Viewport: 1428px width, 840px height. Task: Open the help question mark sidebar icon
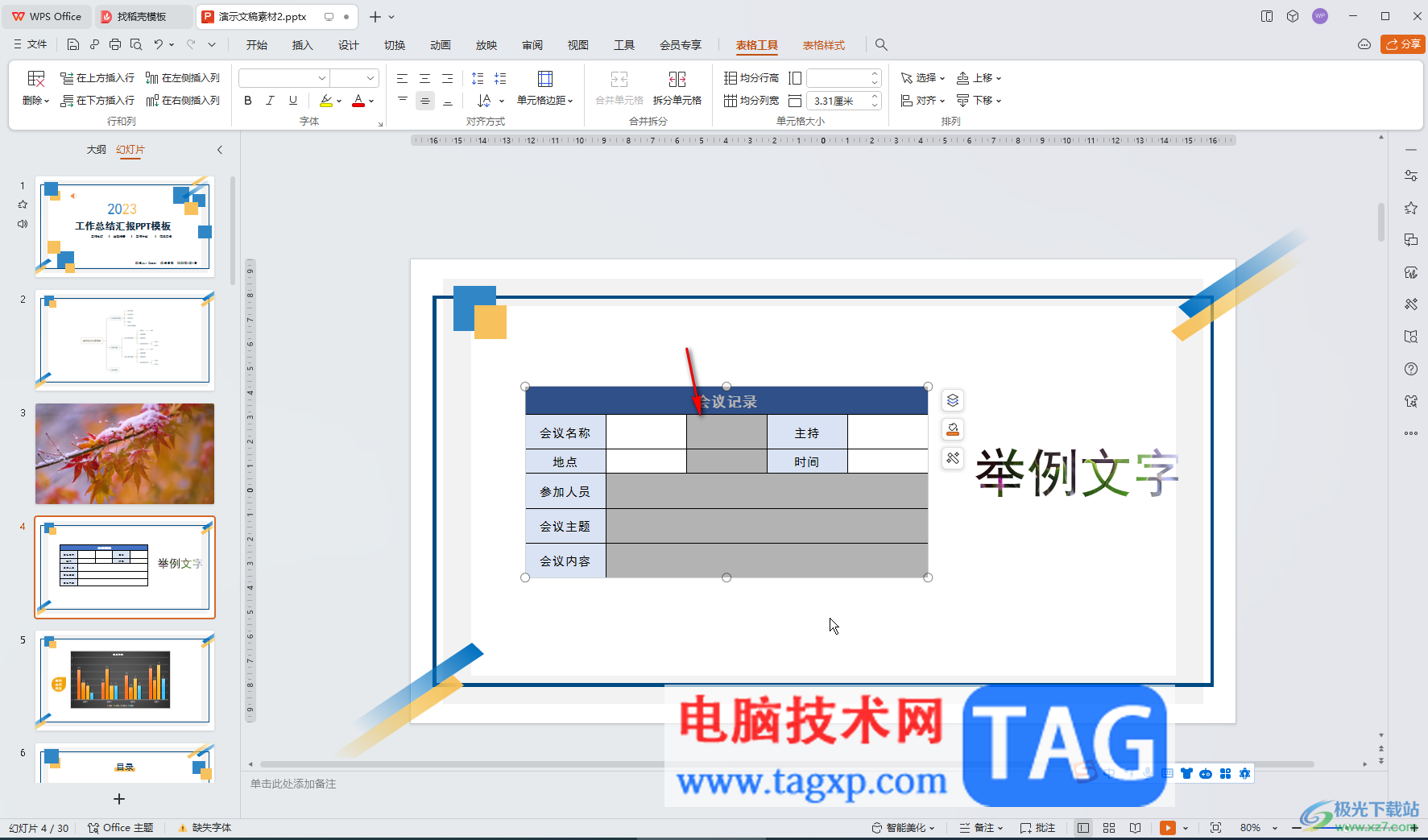point(1411,369)
